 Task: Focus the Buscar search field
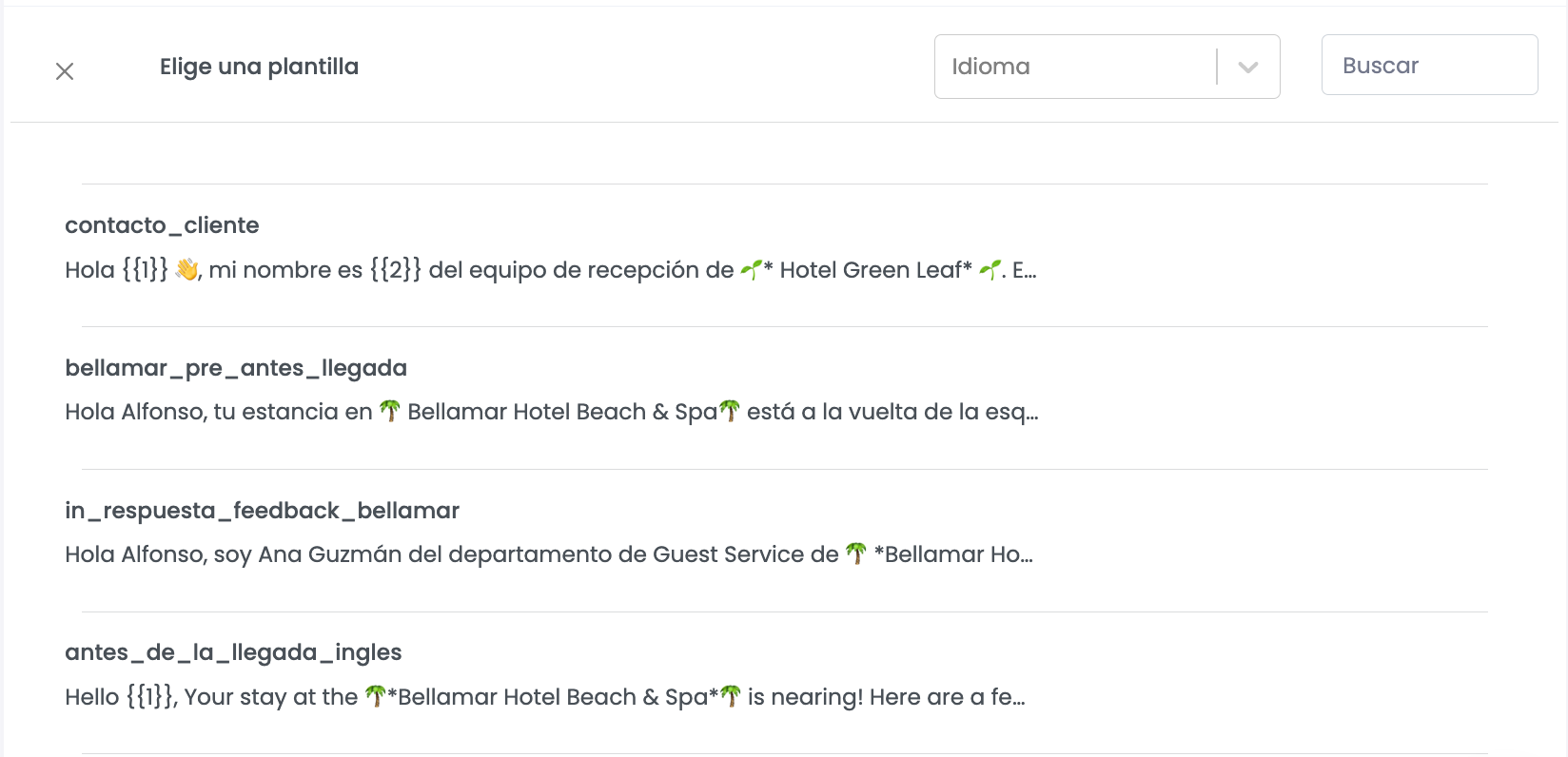(1429, 65)
